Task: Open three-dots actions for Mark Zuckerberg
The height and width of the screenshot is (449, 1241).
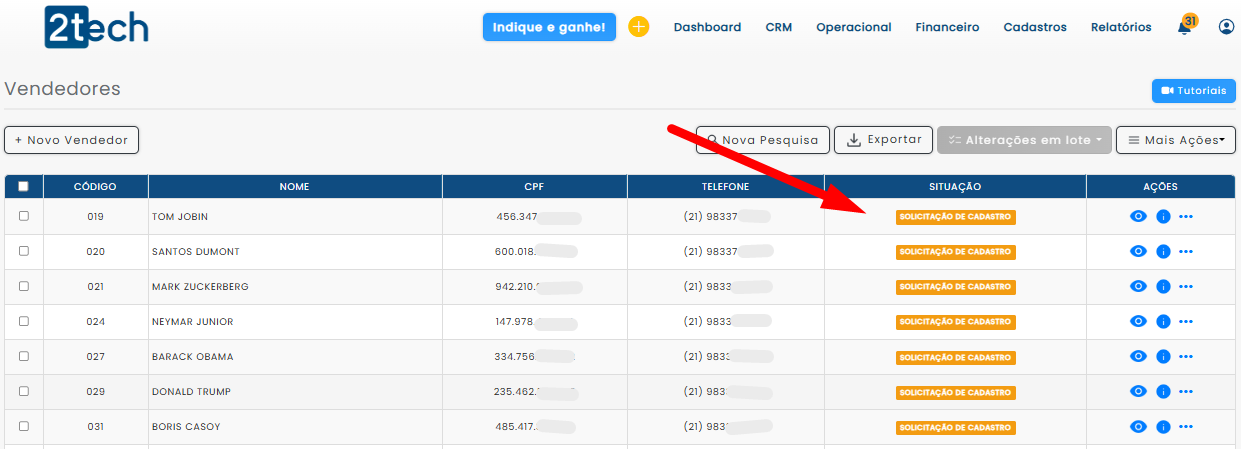Action: click(1186, 287)
